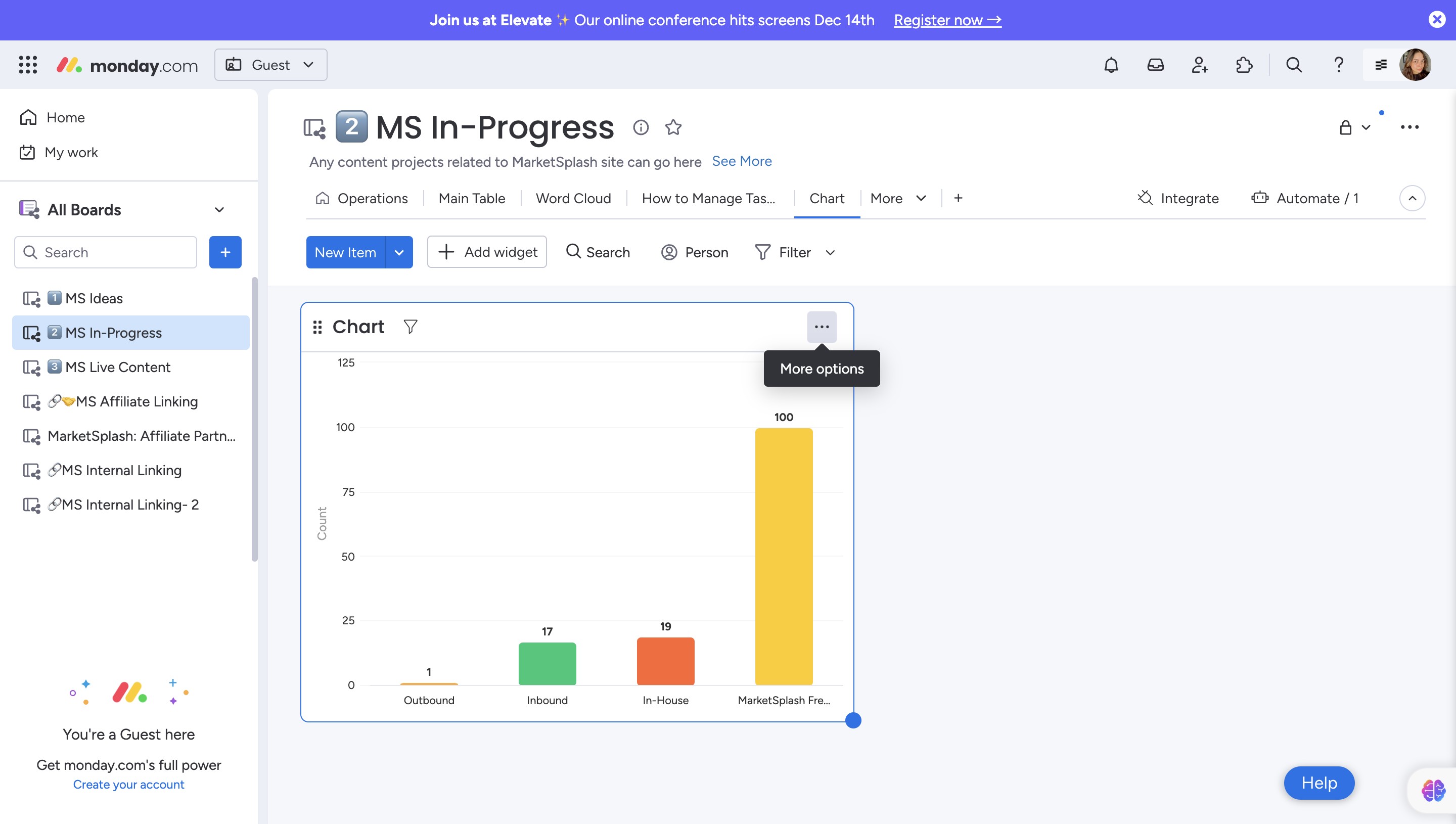Image resolution: width=1456 pixels, height=824 pixels.
Task: Click the invite members icon
Action: 1200,65
